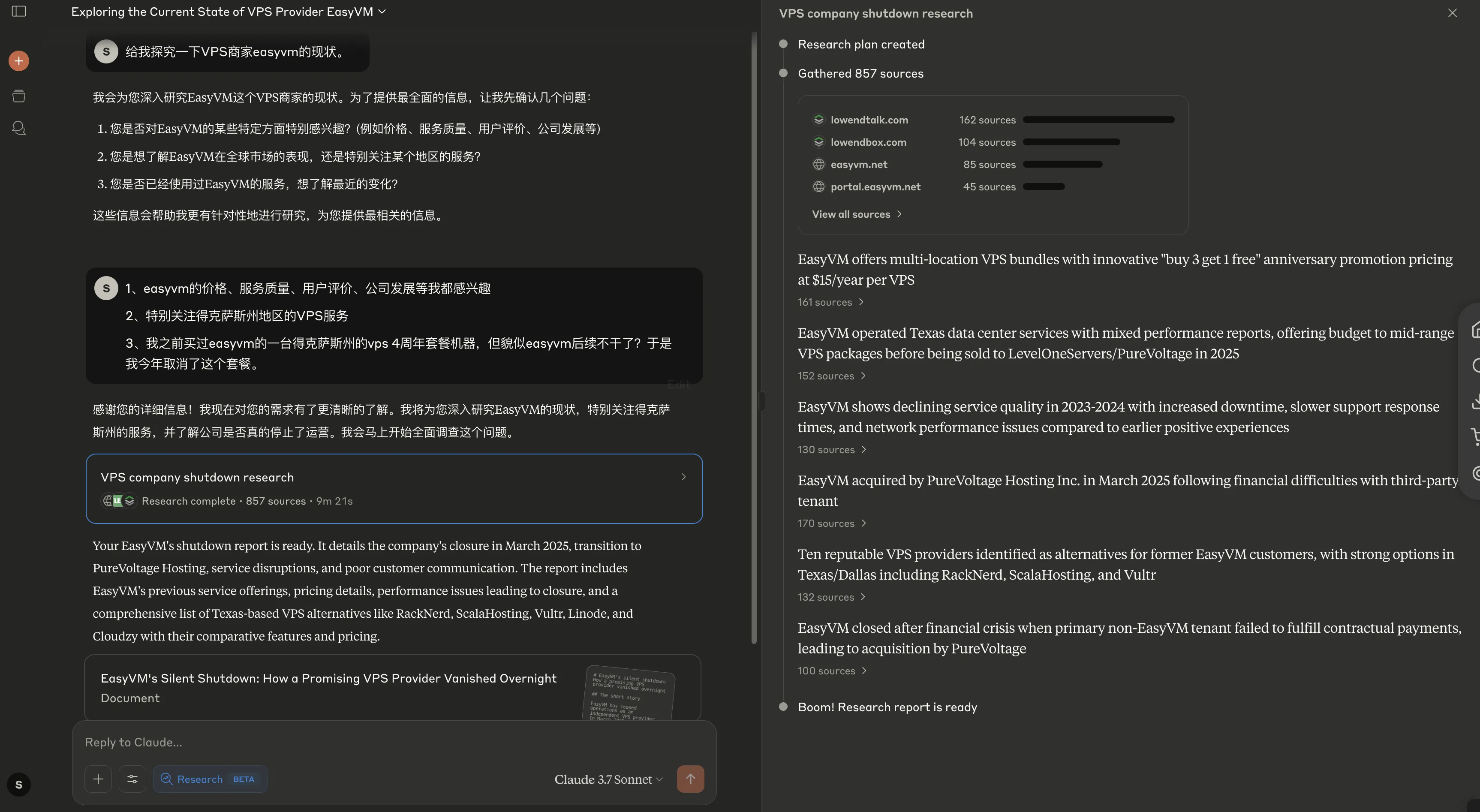The height and width of the screenshot is (812, 1480).
Task: Click the chat conversation scrollbar
Action: (754, 338)
